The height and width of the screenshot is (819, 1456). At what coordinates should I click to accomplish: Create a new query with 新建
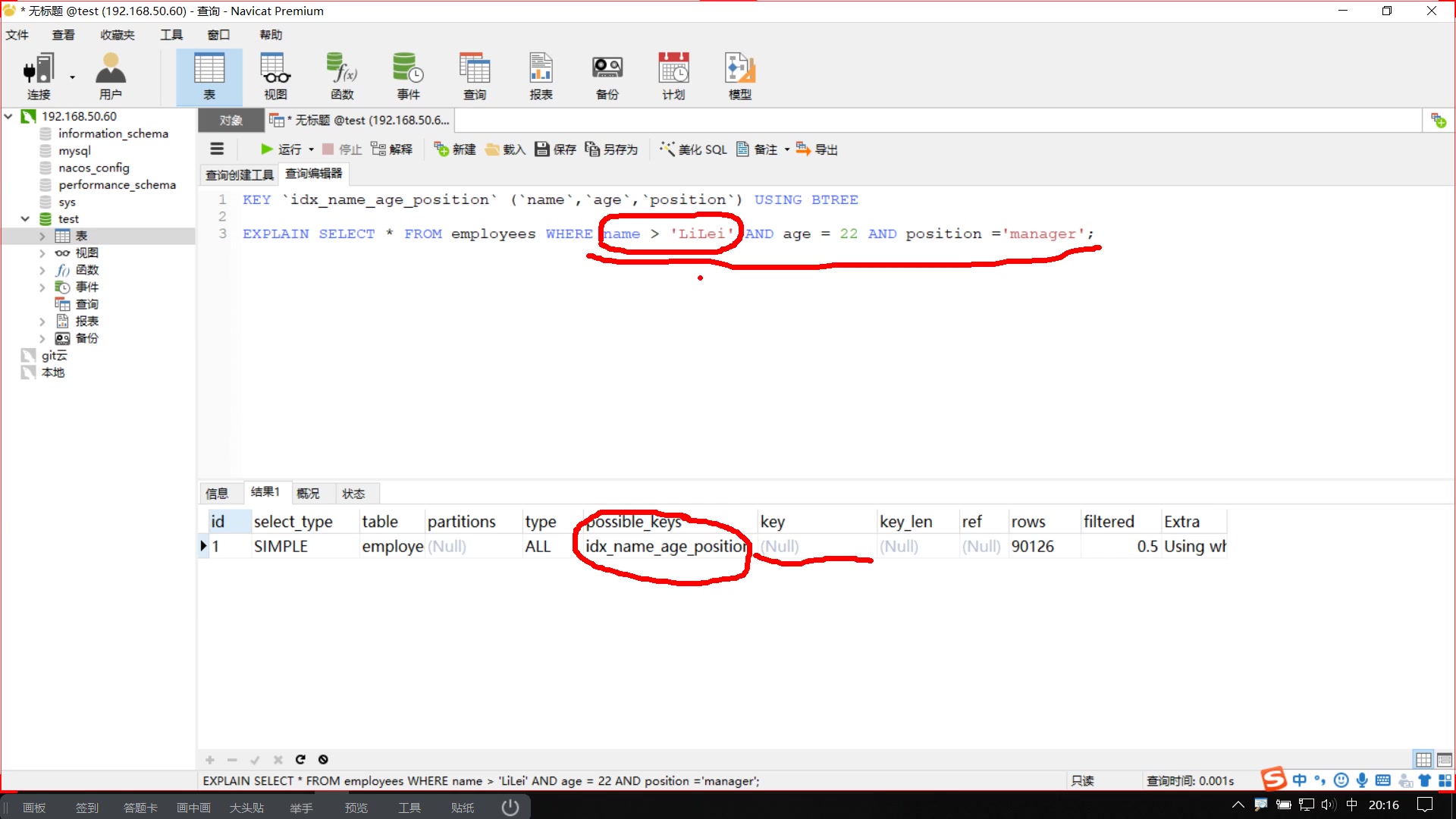coord(455,149)
